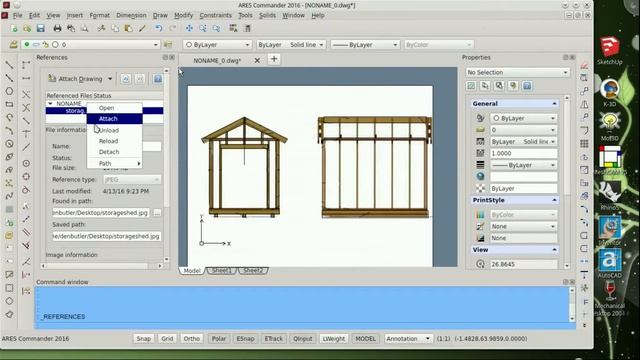
Task: Toggle LWeight display in the status bar
Action: tap(333, 339)
